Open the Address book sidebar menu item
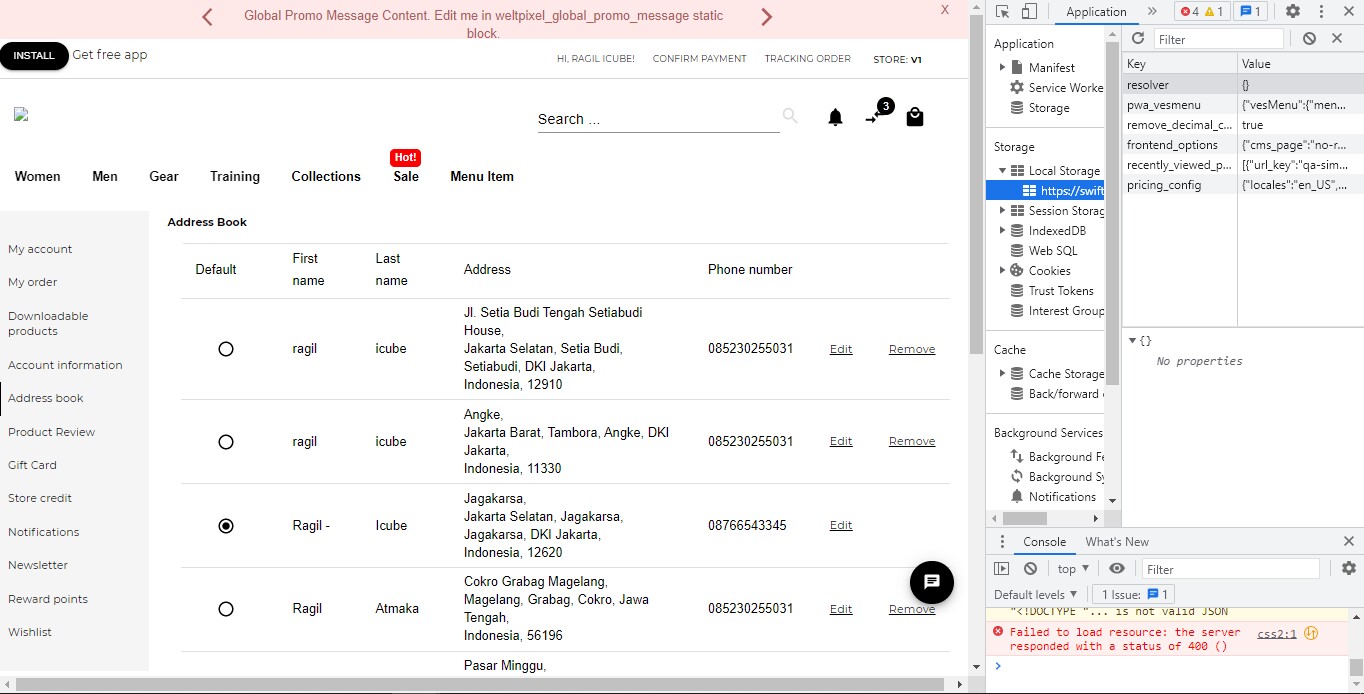Image resolution: width=1364 pixels, height=694 pixels. (46, 398)
